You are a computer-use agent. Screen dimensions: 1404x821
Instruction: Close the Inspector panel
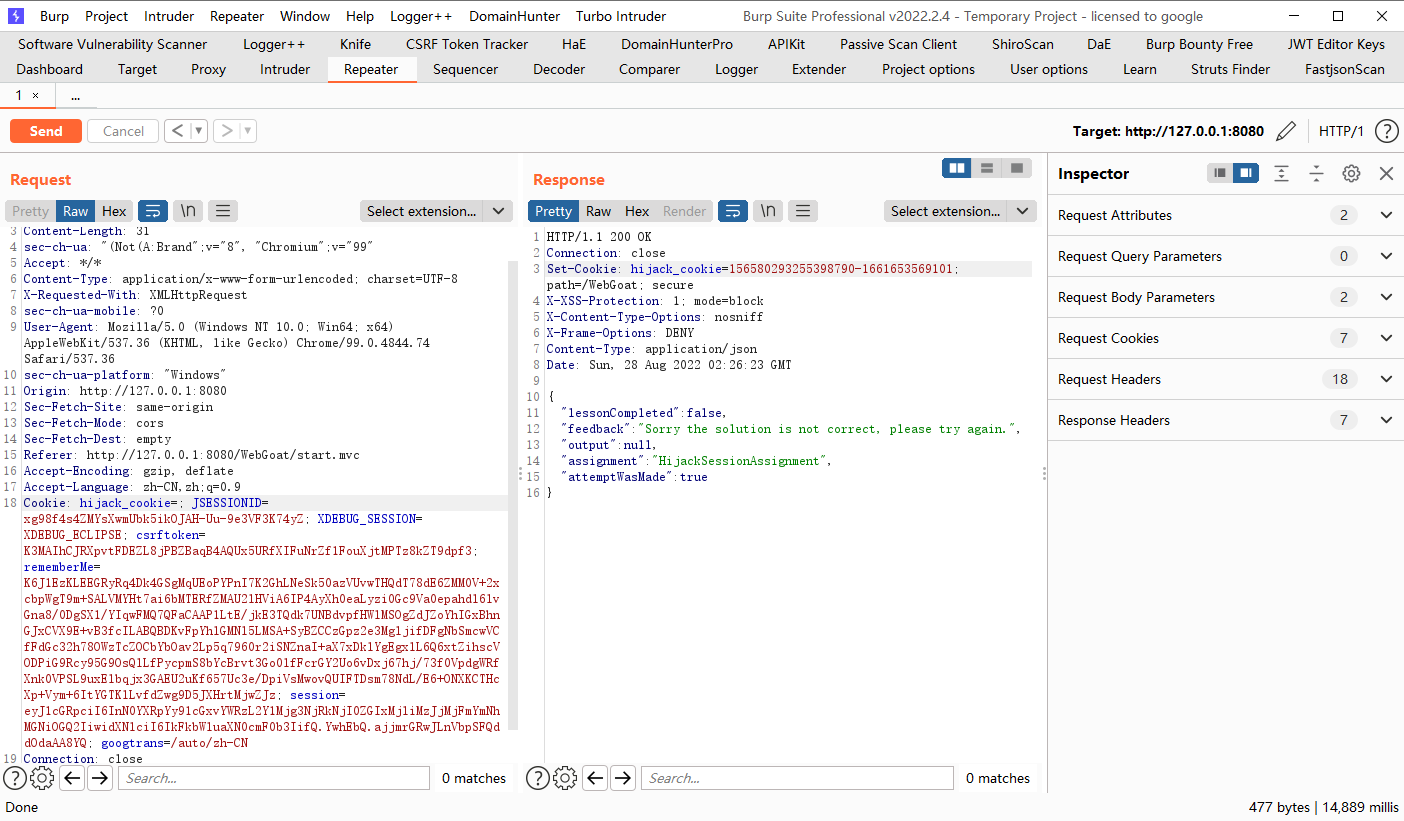tap(1386, 173)
